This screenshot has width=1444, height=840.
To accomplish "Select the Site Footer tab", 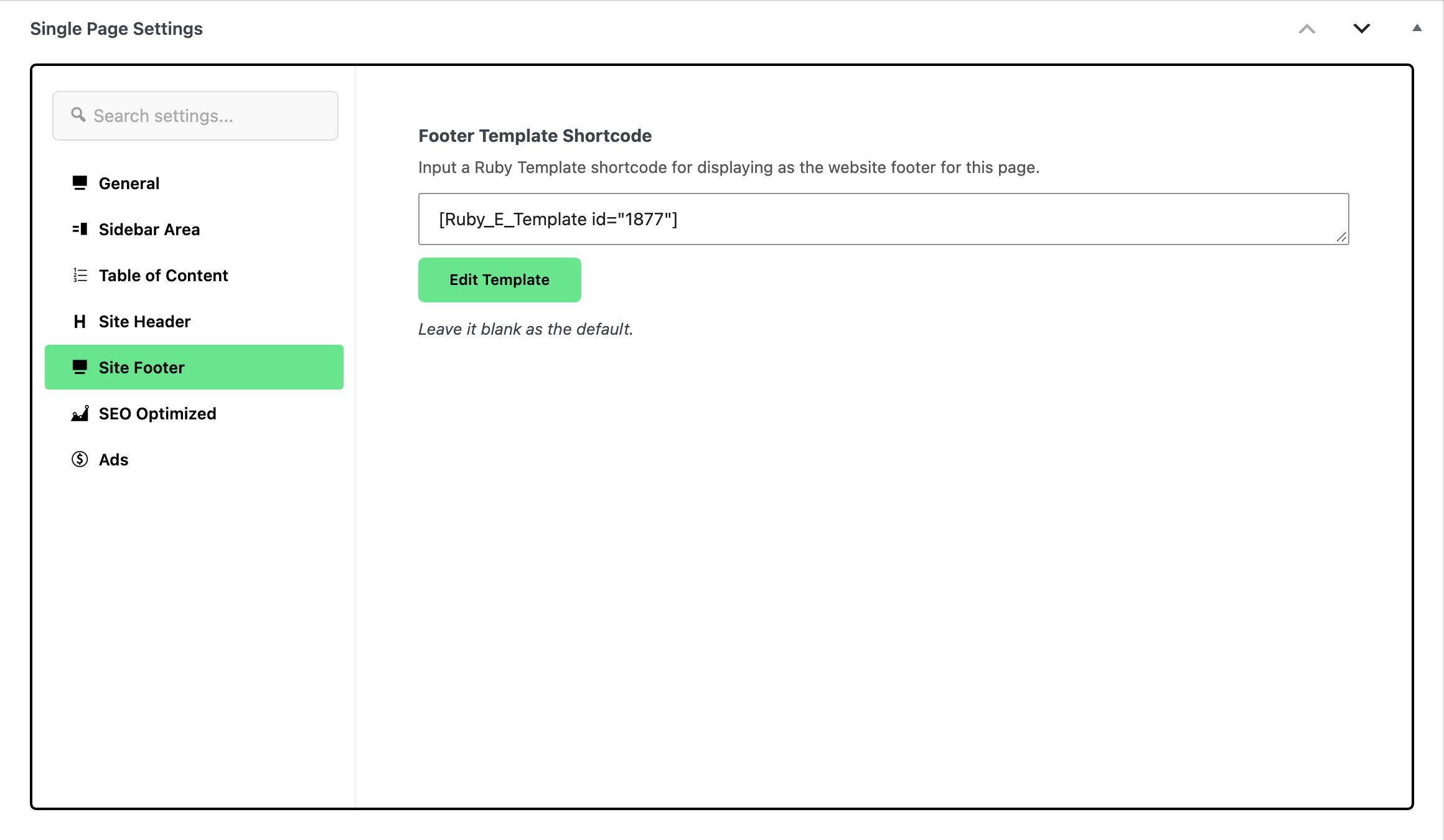I will coord(194,367).
